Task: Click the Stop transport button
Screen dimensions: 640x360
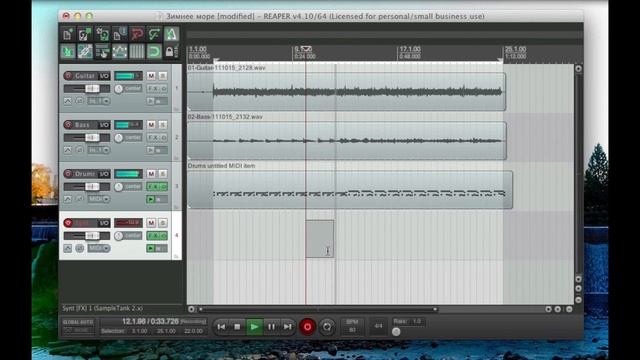Action: click(x=237, y=327)
